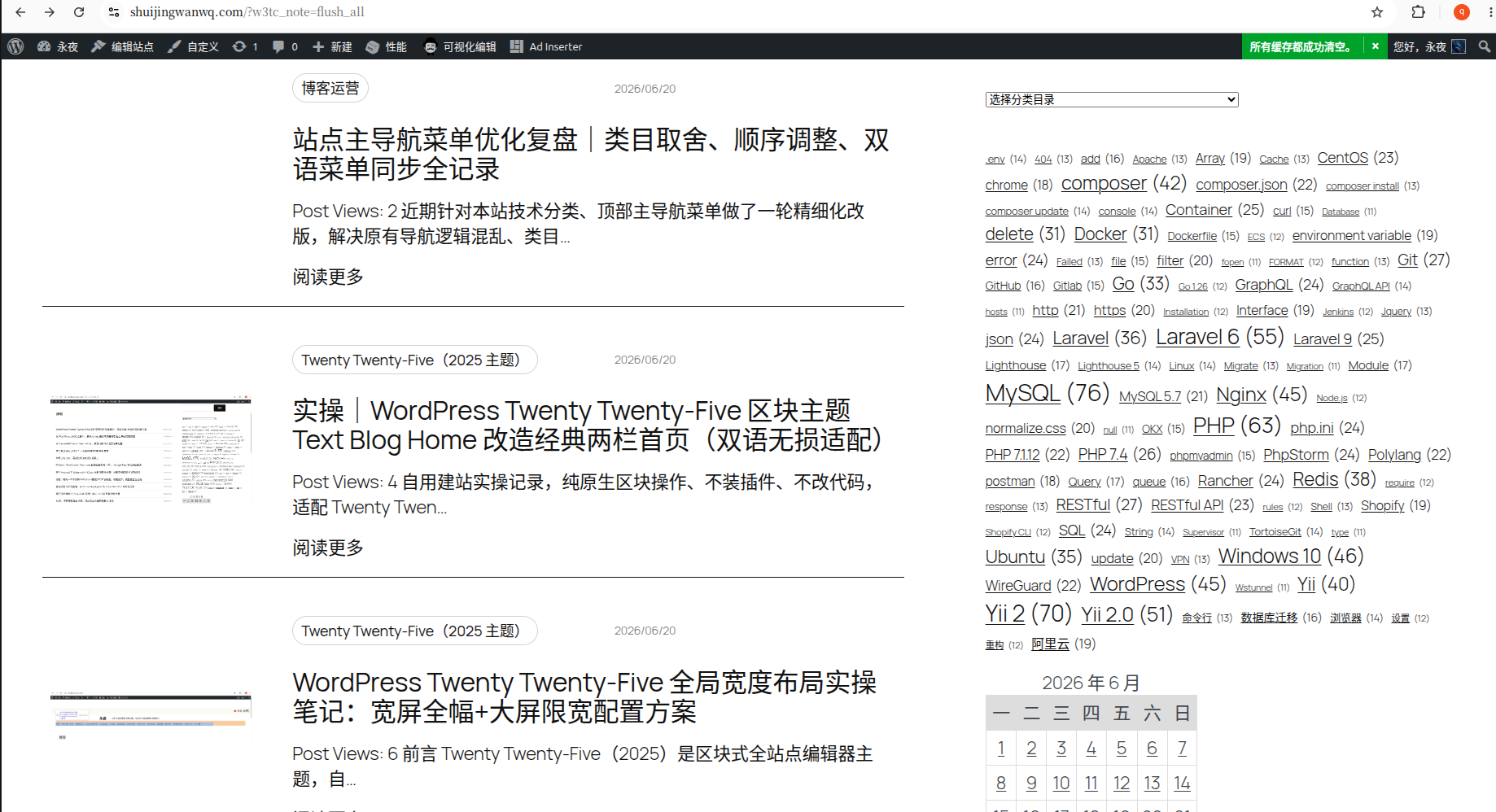
Task: Open 自定义 customizer in the admin bar
Action: coord(193,46)
